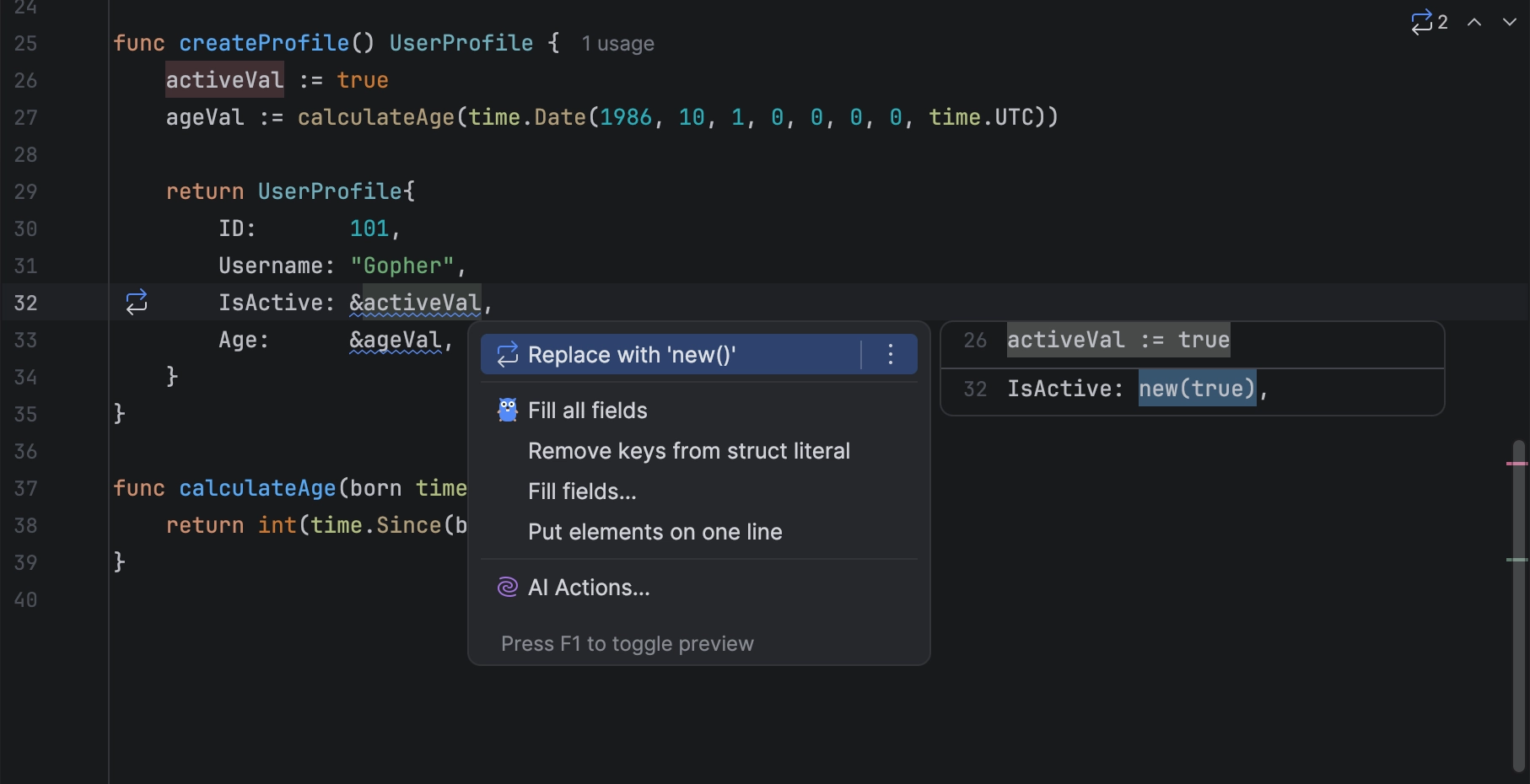This screenshot has width=1530, height=784.
Task: Choose "Fill all fields" from the popup
Action: click(587, 411)
